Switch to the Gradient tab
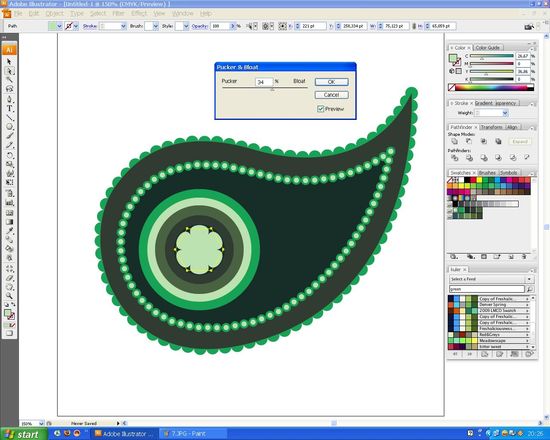Image resolution: width=550 pixels, height=440 pixels. click(x=484, y=103)
